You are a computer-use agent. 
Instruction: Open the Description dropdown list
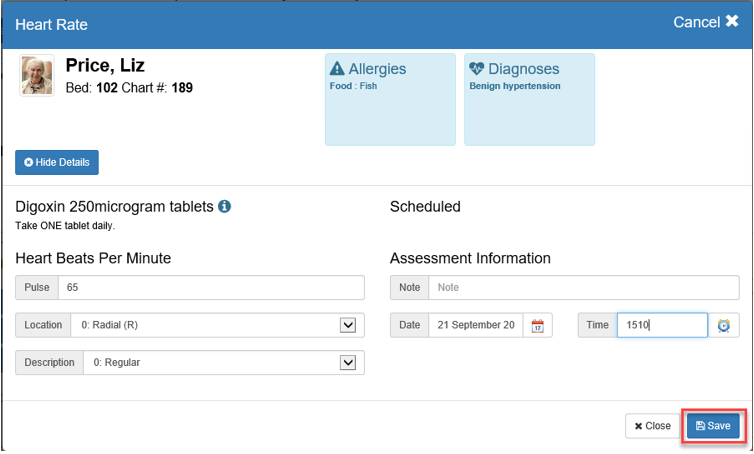[348, 362]
